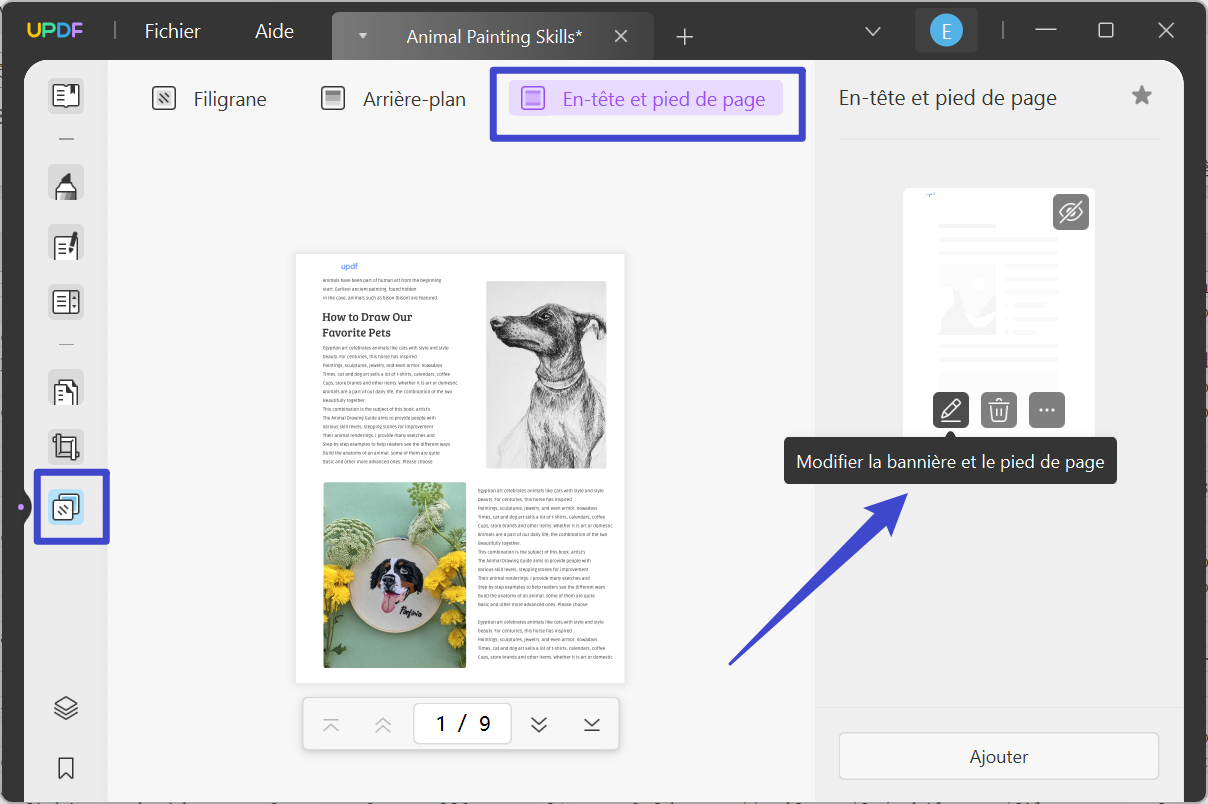
Task: Switch to Arrière-plan mode
Action: (396, 98)
